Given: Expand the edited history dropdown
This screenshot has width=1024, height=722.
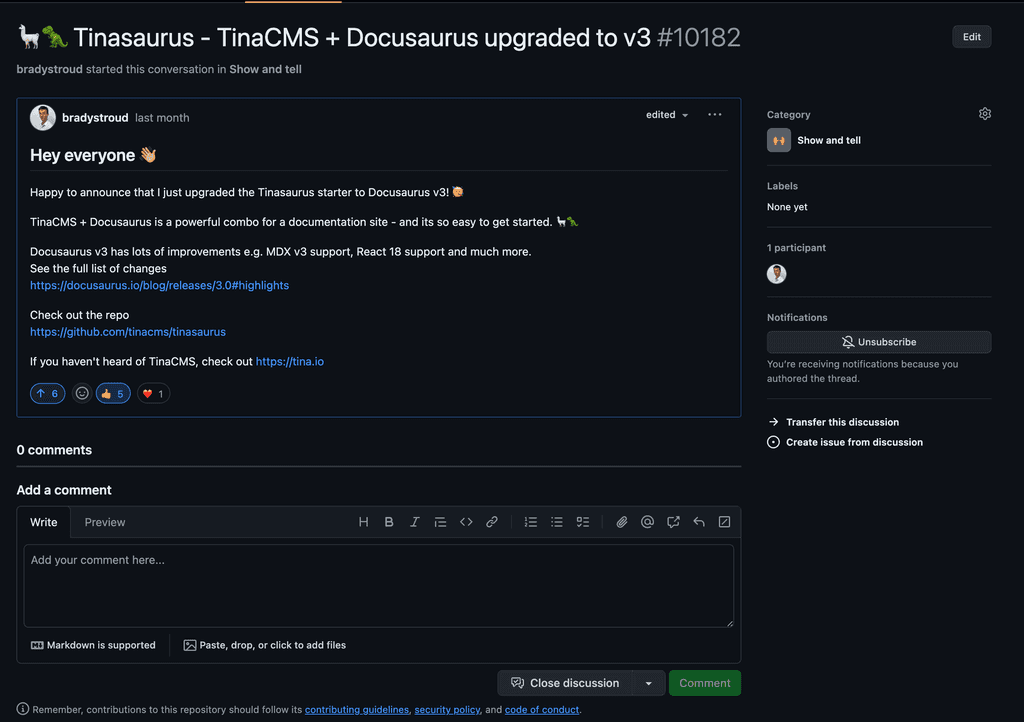Looking at the screenshot, I should coord(666,115).
